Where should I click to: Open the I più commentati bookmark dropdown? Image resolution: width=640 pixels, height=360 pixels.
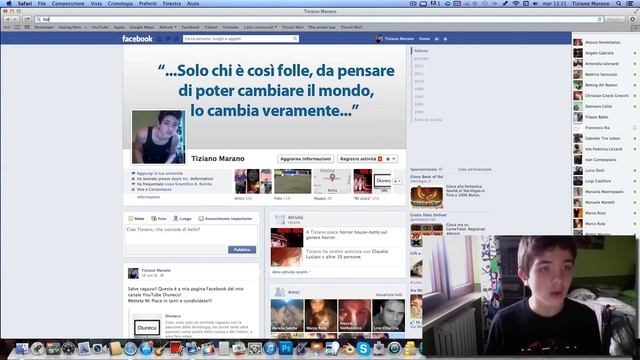pos(260,27)
